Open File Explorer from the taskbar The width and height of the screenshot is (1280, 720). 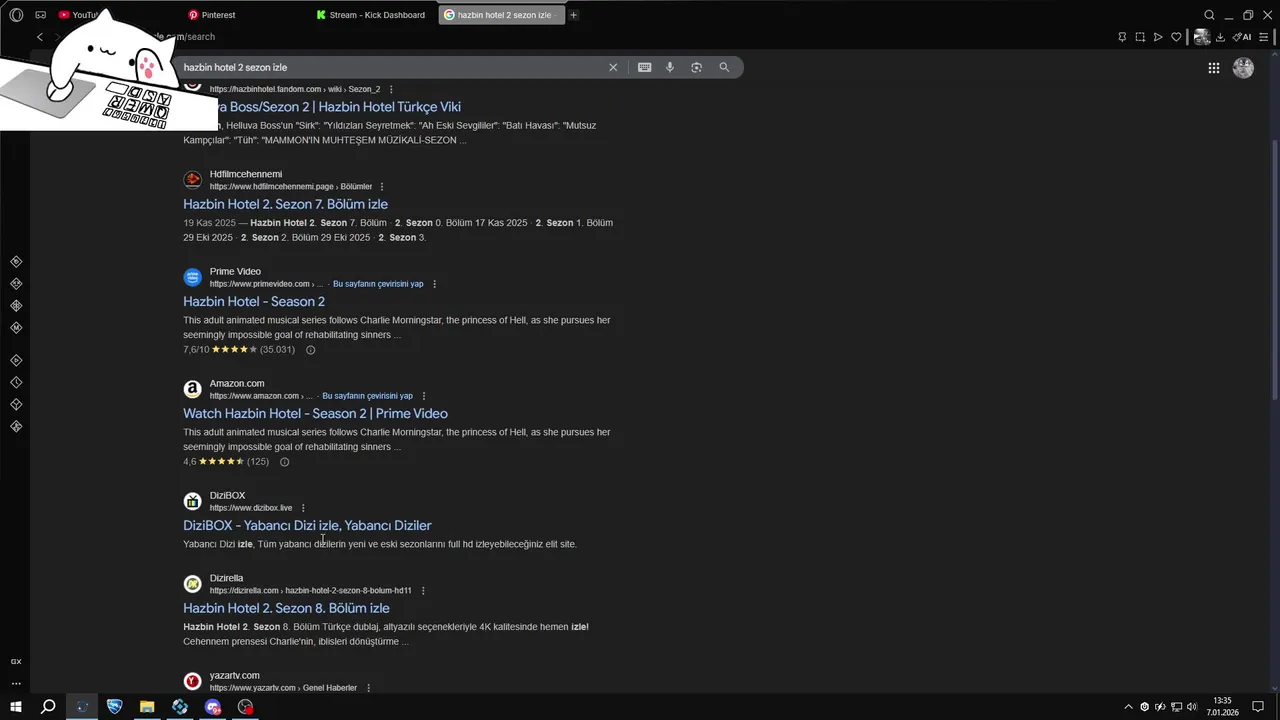coord(147,707)
